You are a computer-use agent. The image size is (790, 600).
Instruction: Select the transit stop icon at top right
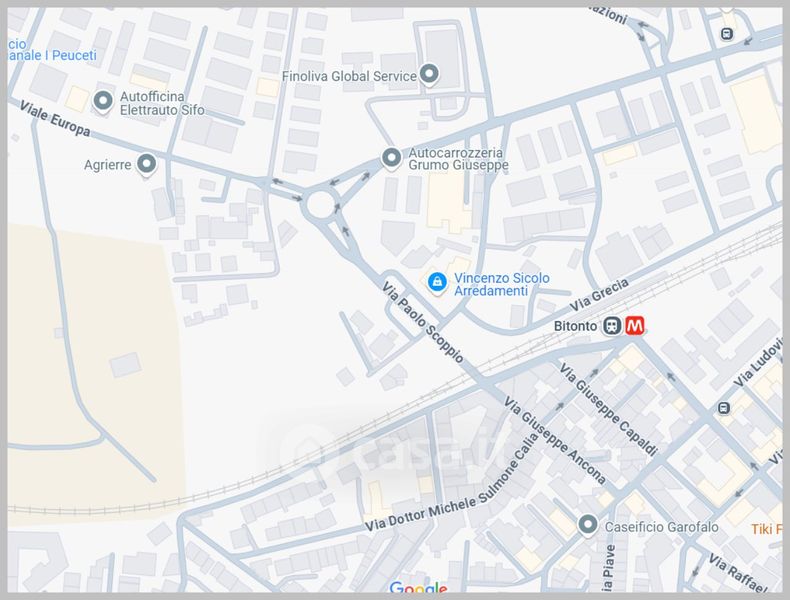pos(727,34)
